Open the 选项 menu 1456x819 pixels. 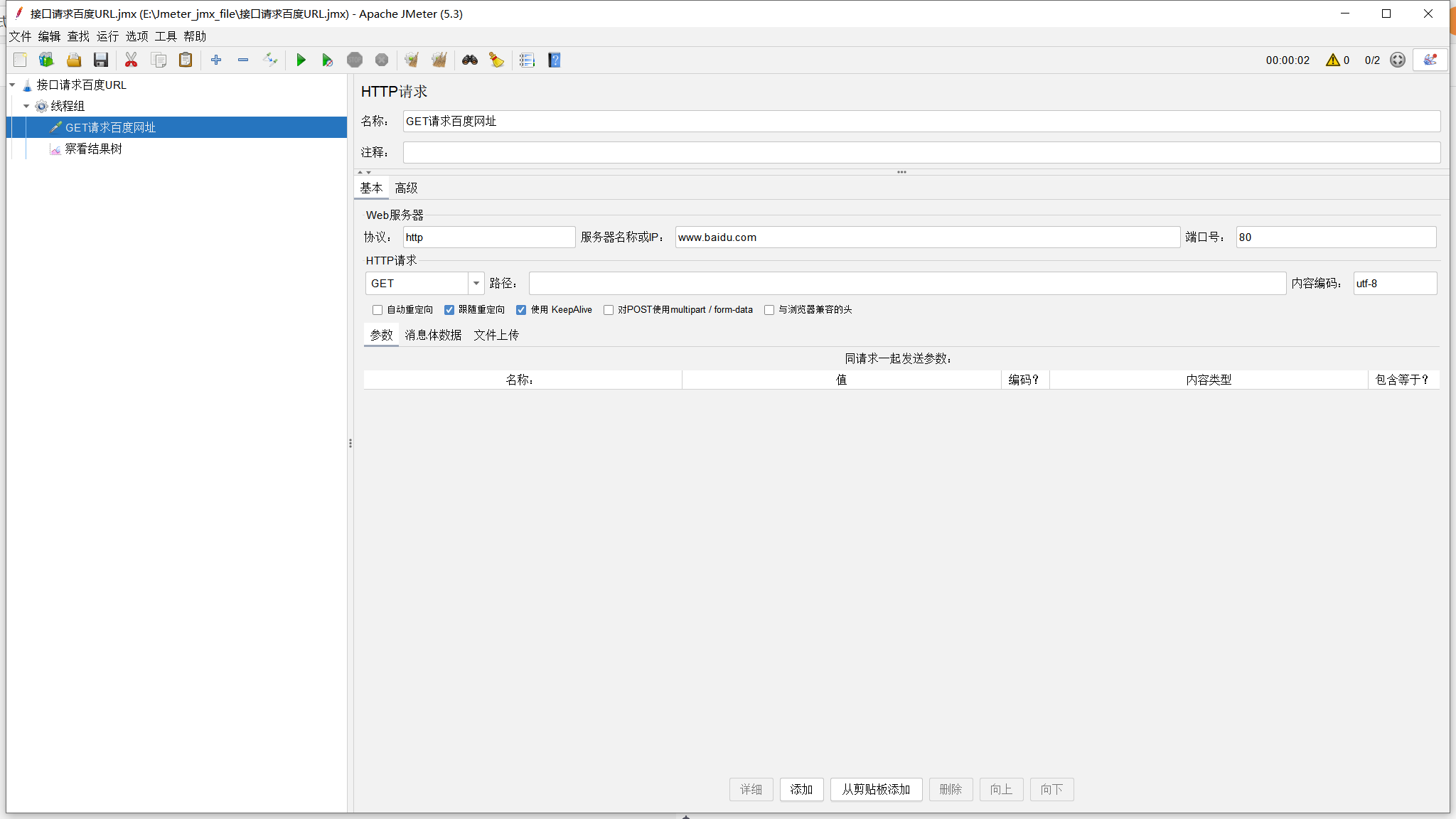(x=136, y=36)
